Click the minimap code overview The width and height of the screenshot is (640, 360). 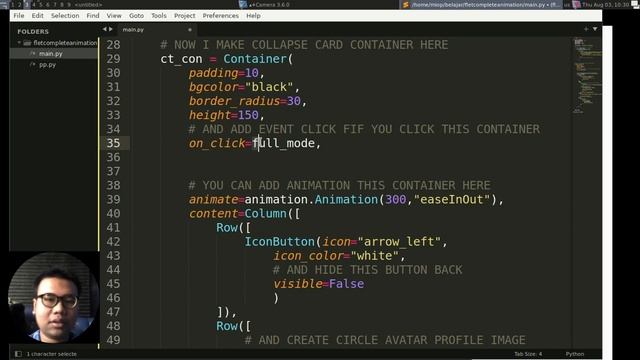(x=587, y=76)
